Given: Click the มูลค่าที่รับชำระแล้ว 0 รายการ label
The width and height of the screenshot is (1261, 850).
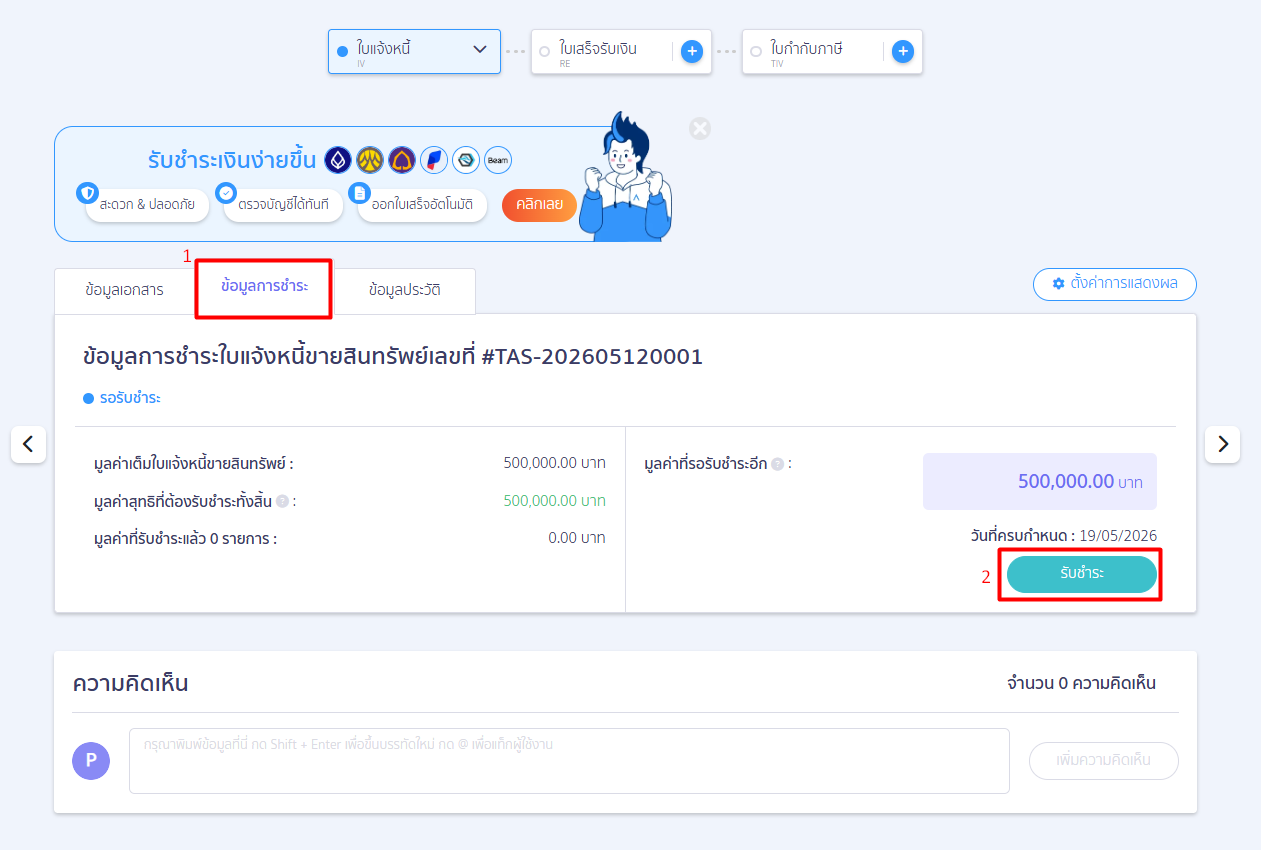Looking at the screenshot, I should (x=185, y=539).
